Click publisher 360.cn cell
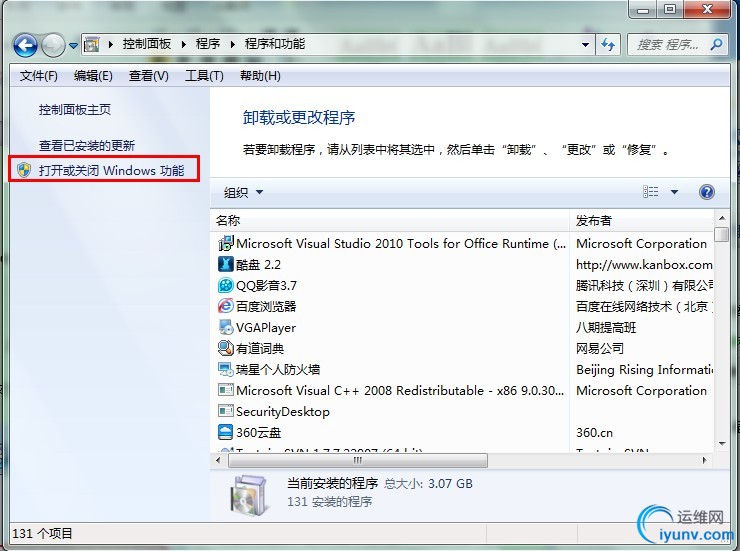 (x=594, y=433)
